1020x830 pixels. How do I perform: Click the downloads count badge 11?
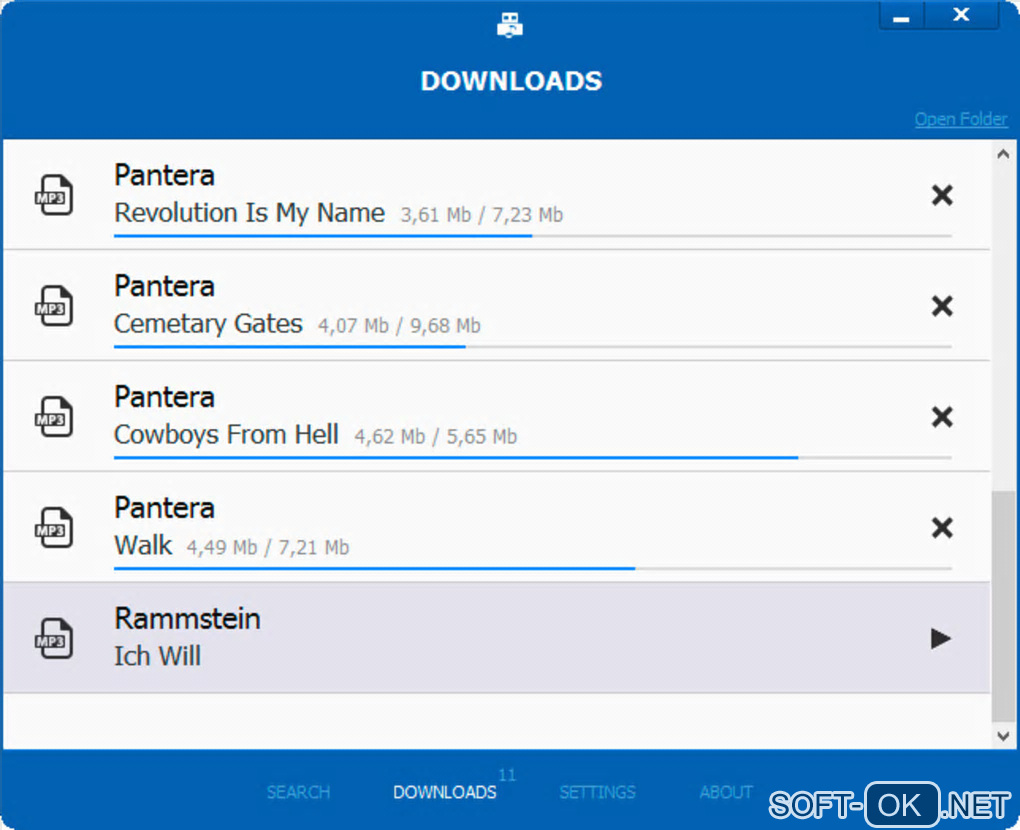507,775
